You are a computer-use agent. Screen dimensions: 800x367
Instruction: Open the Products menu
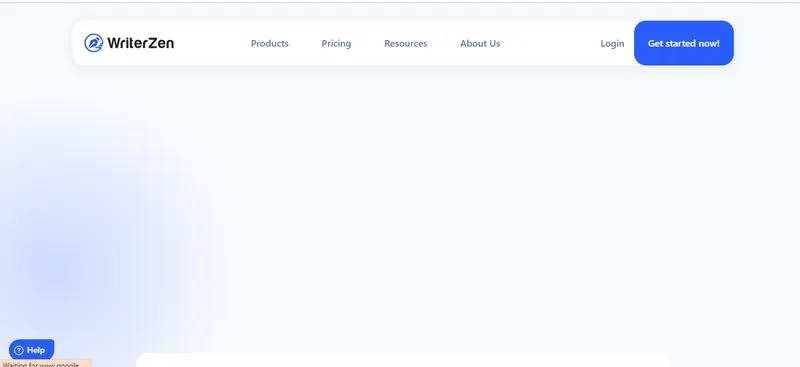pos(269,43)
